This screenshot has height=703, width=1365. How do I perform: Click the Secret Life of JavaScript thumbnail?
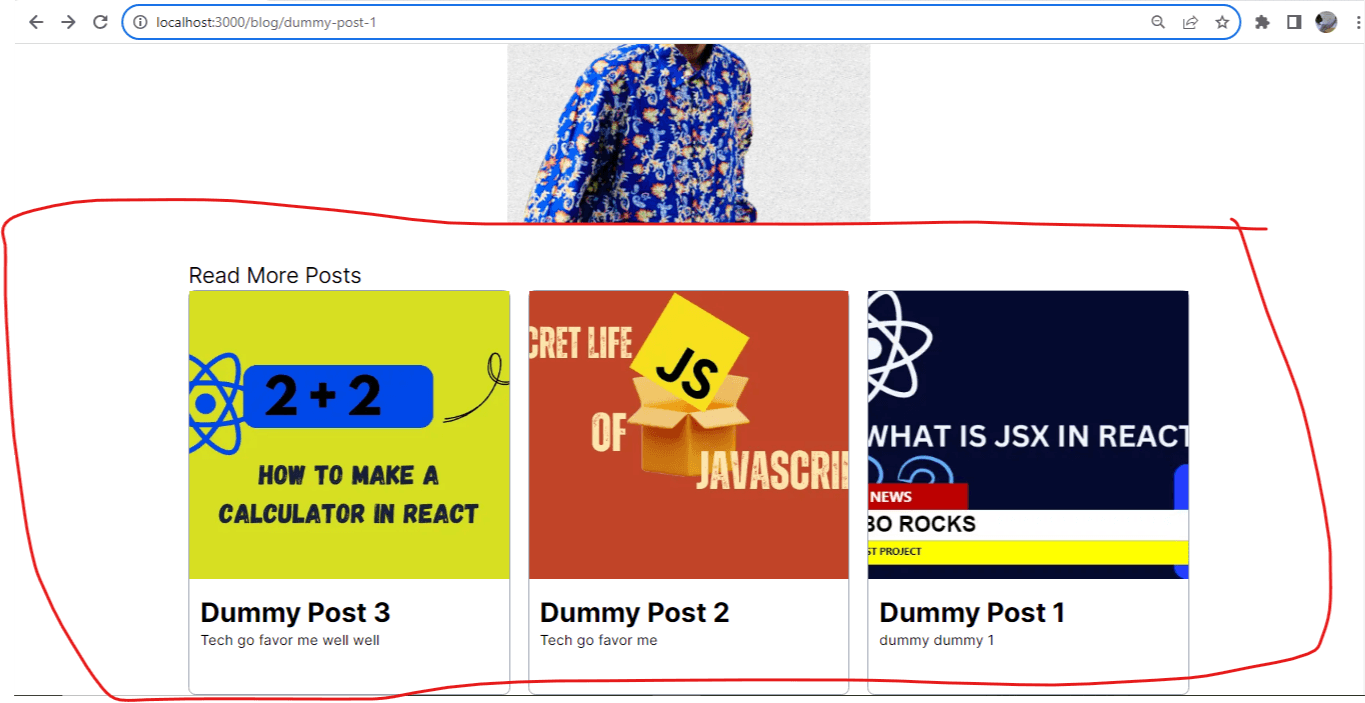click(x=688, y=434)
